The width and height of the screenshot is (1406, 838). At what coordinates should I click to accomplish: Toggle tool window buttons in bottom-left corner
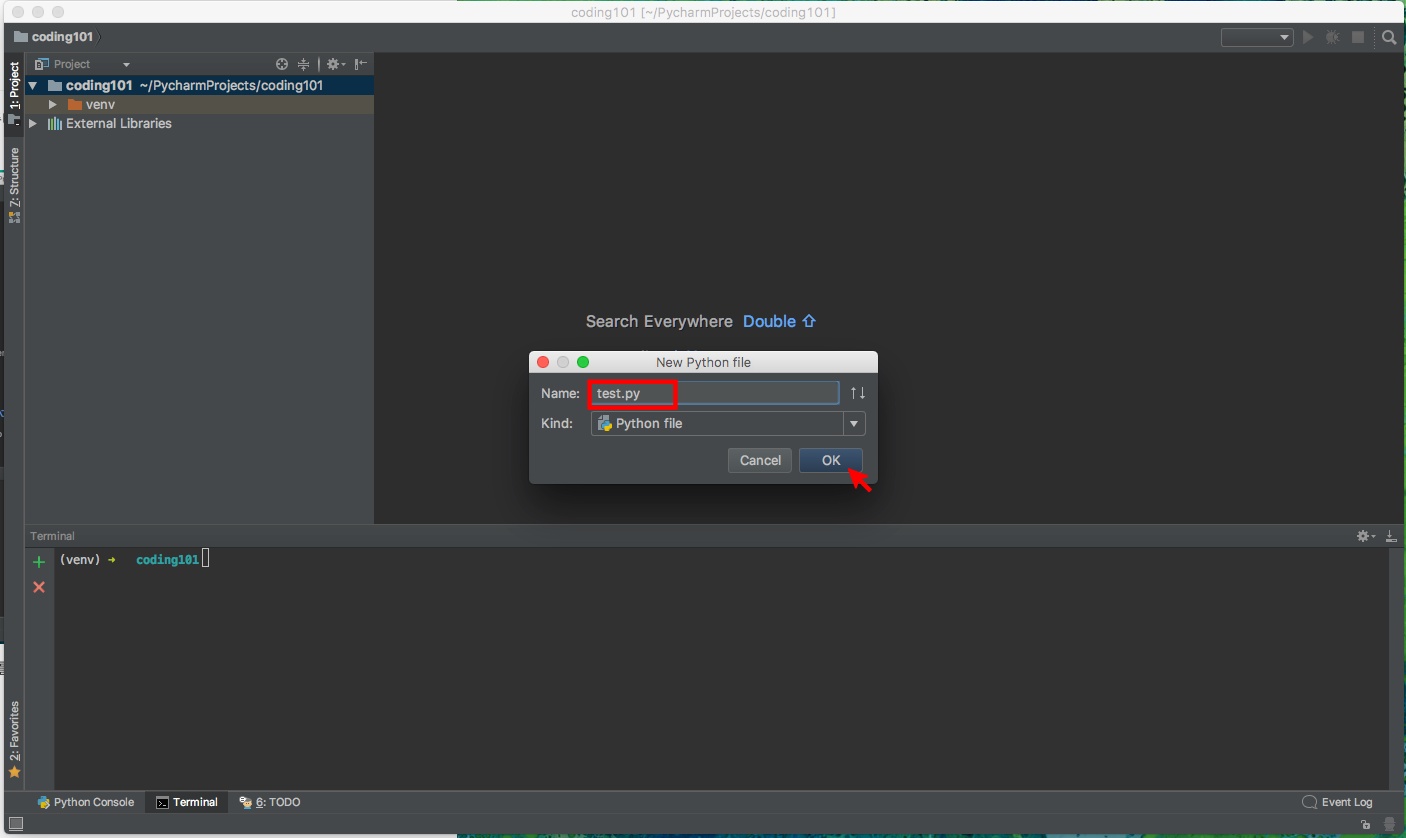(x=15, y=824)
